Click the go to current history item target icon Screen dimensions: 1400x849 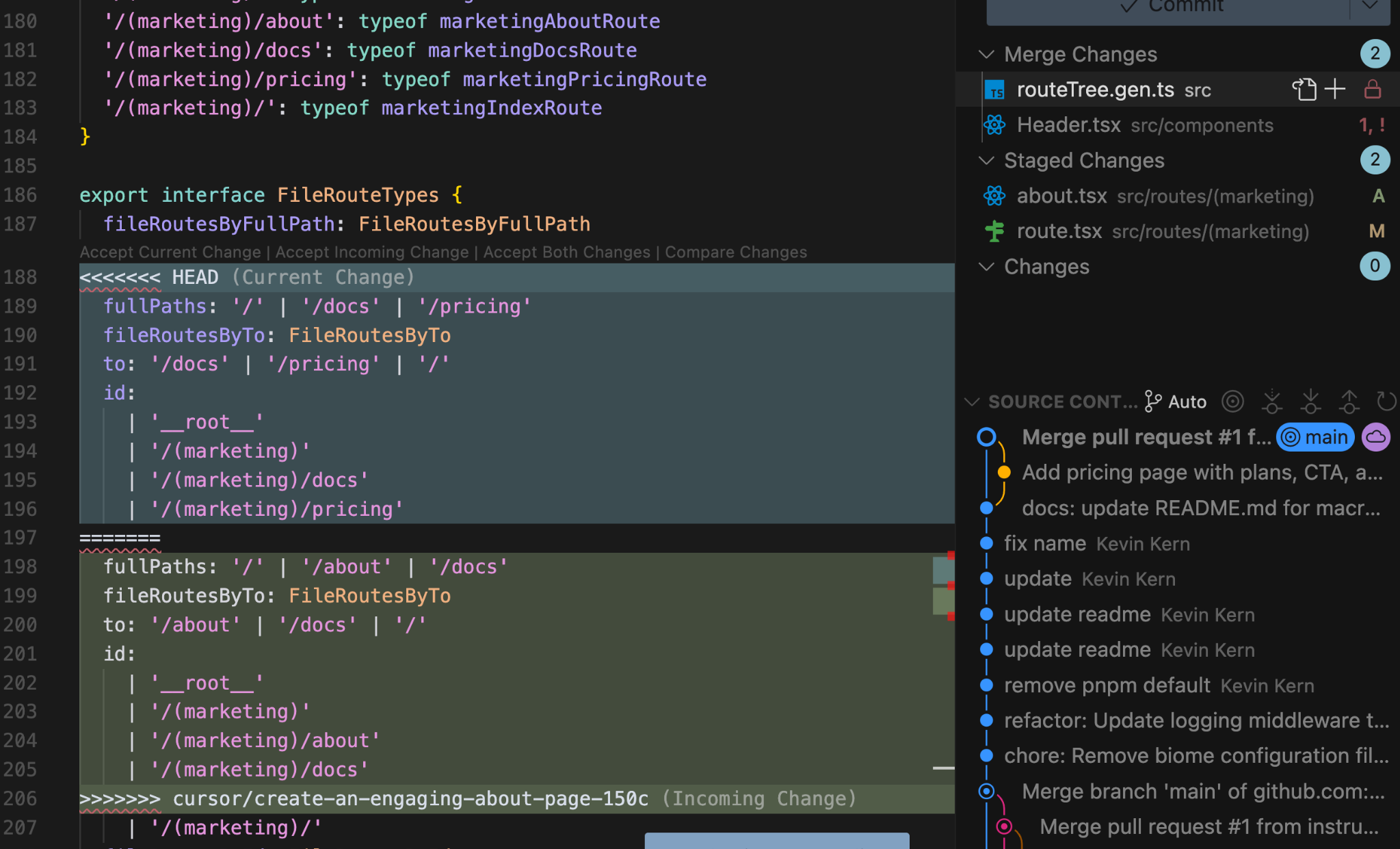pos(1233,402)
